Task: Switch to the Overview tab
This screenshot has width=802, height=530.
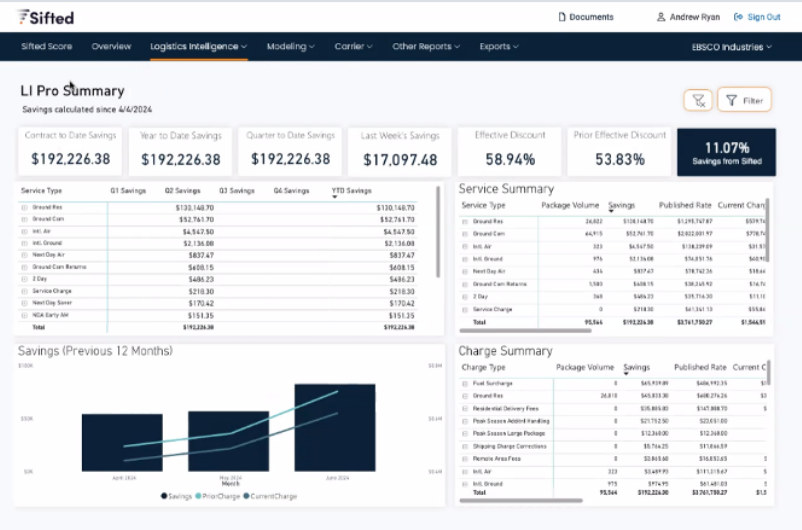Action: [x=111, y=46]
